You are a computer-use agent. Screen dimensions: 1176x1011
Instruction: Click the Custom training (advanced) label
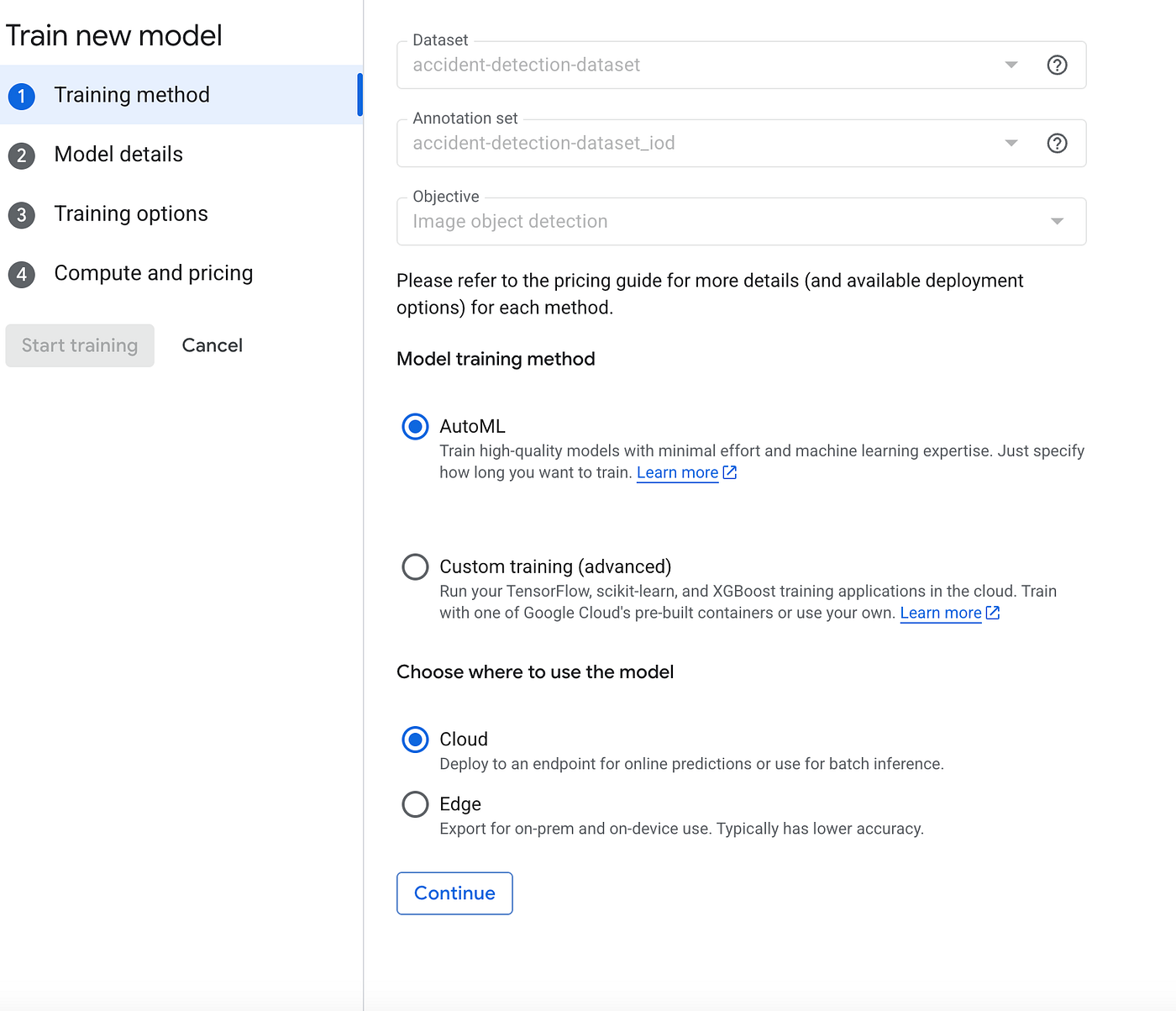(x=555, y=566)
